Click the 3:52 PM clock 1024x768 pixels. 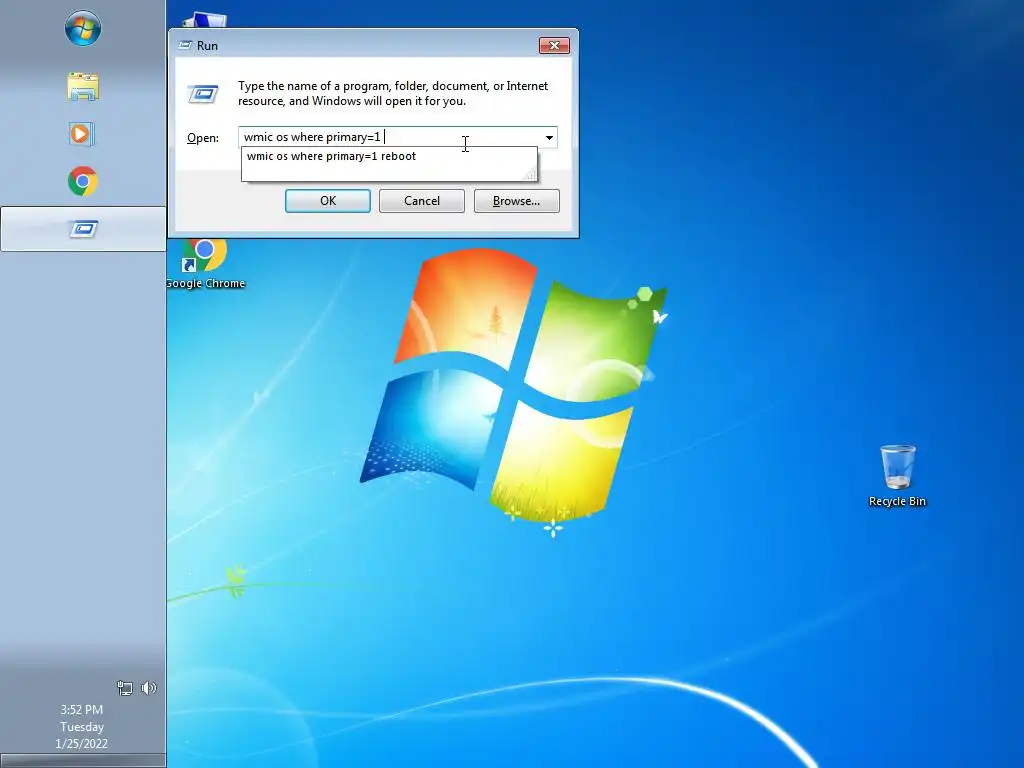82,709
